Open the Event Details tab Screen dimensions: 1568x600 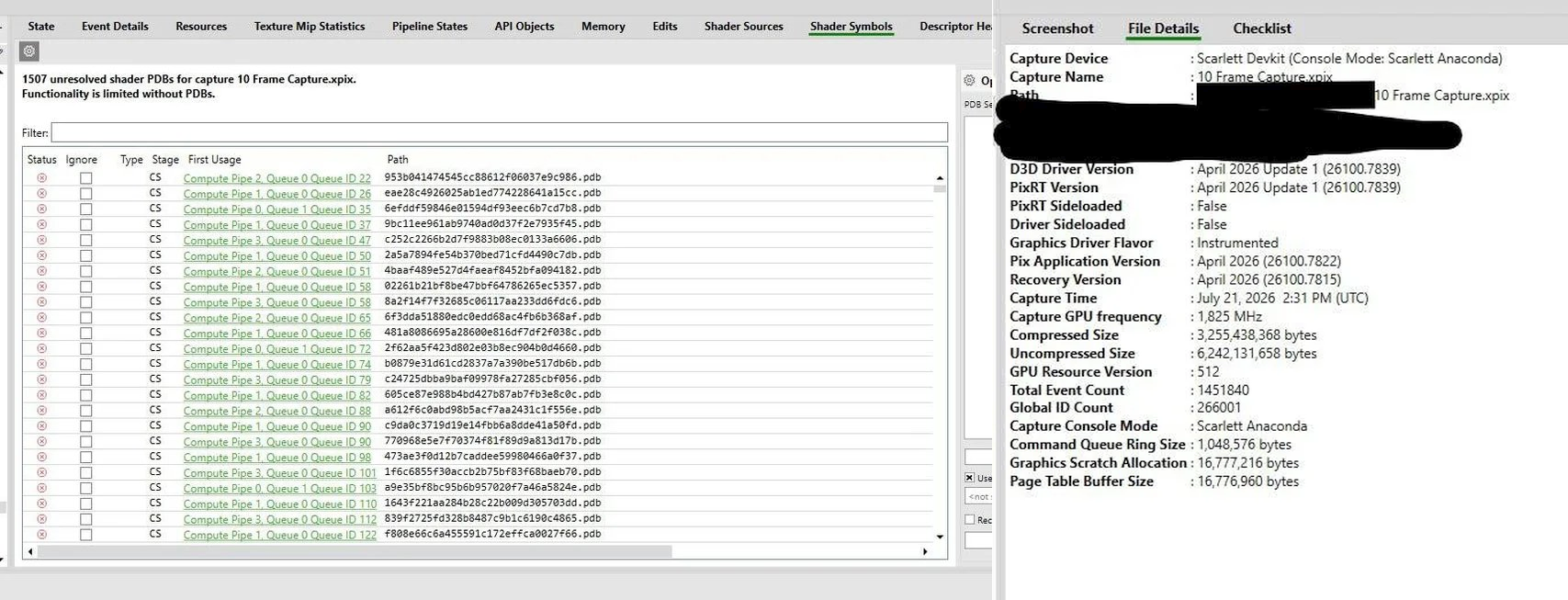115,27
